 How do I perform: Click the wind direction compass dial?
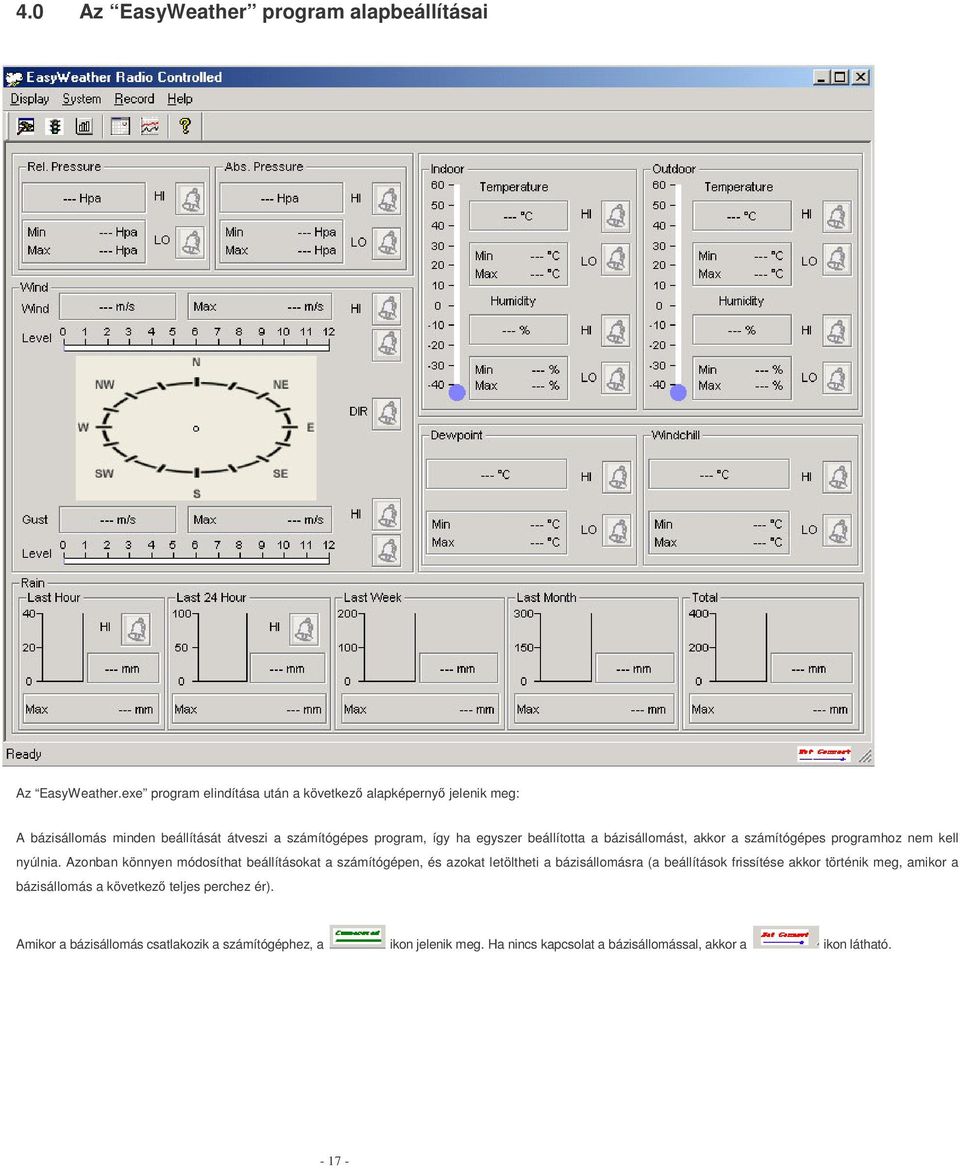tap(196, 428)
